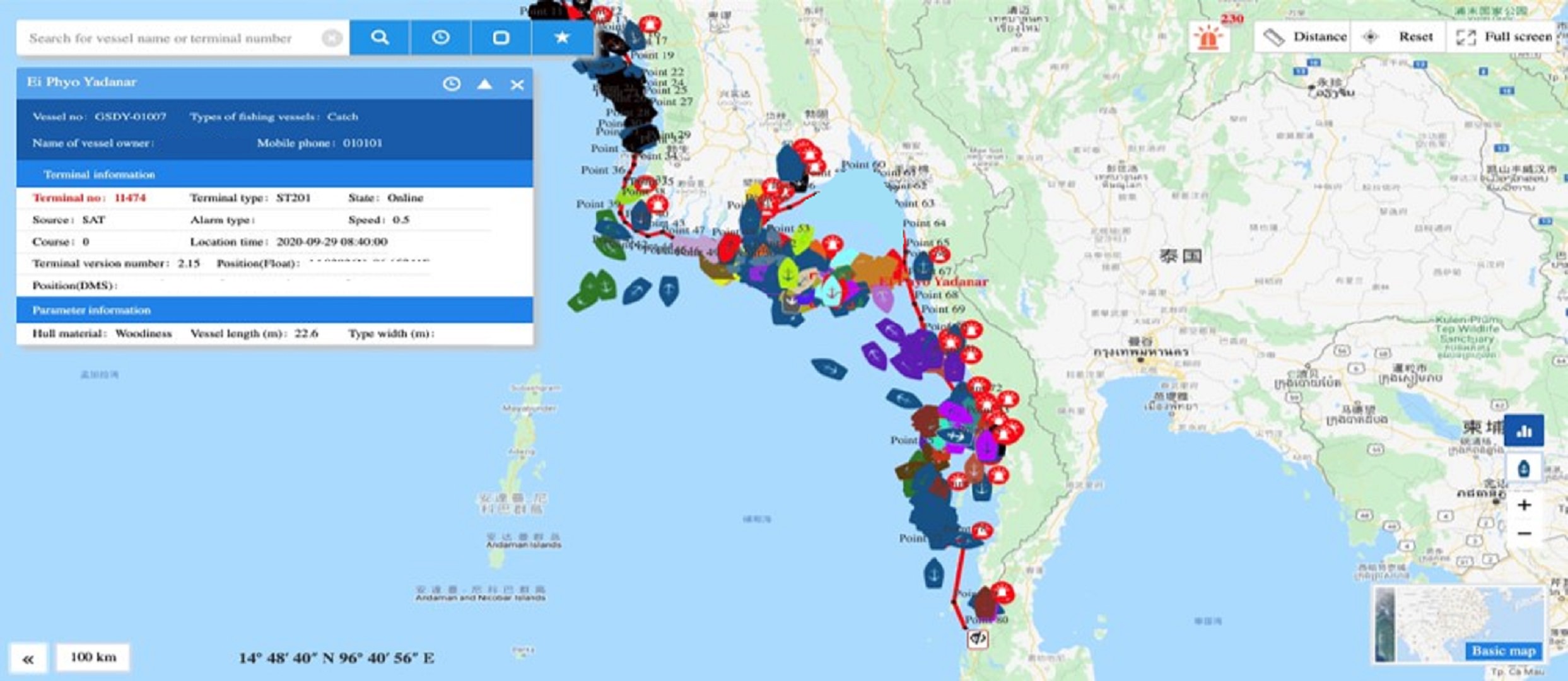
Task: Open the statistics bar chart button
Action: 1524,431
